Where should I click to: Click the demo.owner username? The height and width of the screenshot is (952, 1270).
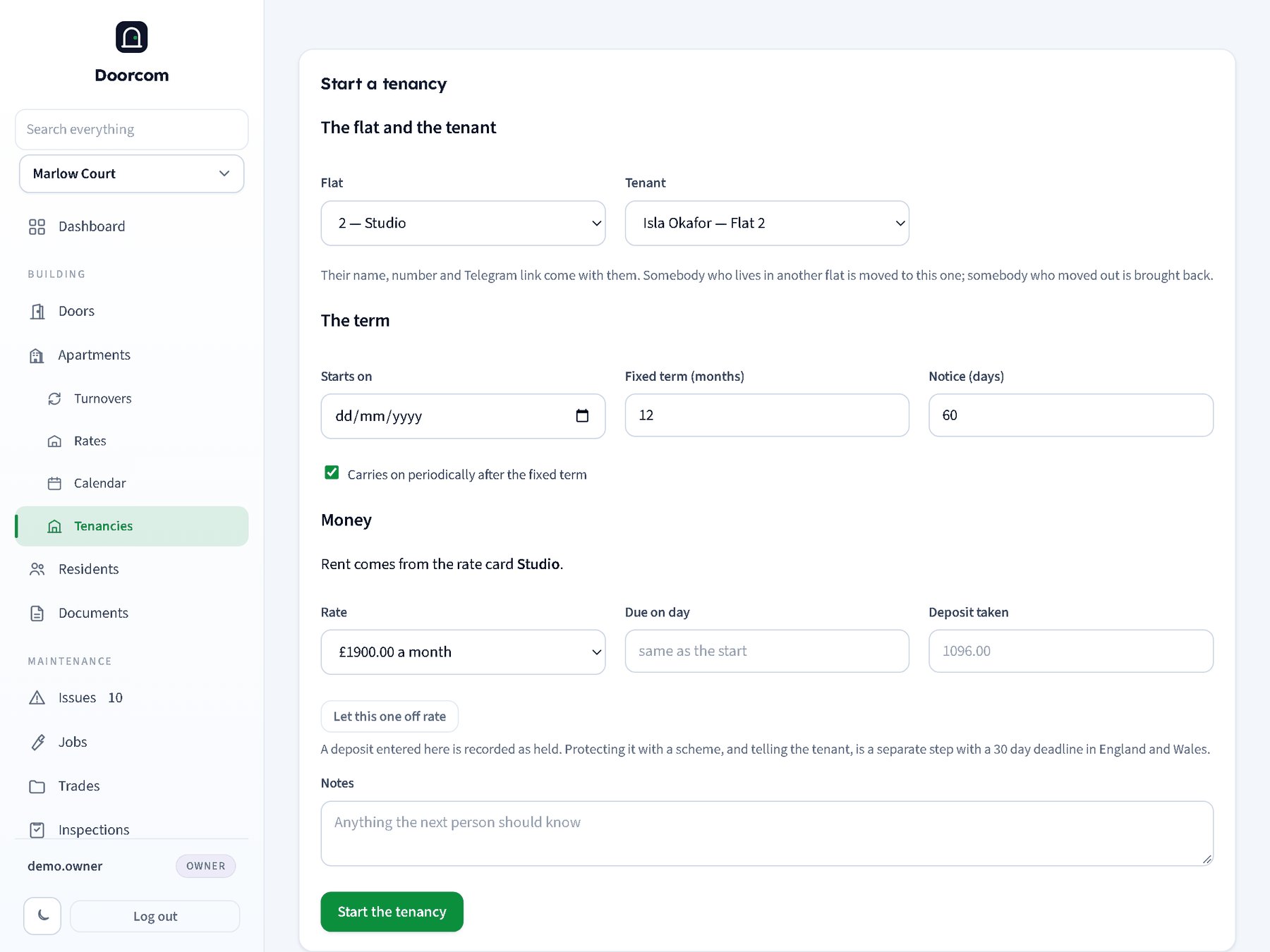click(65, 866)
